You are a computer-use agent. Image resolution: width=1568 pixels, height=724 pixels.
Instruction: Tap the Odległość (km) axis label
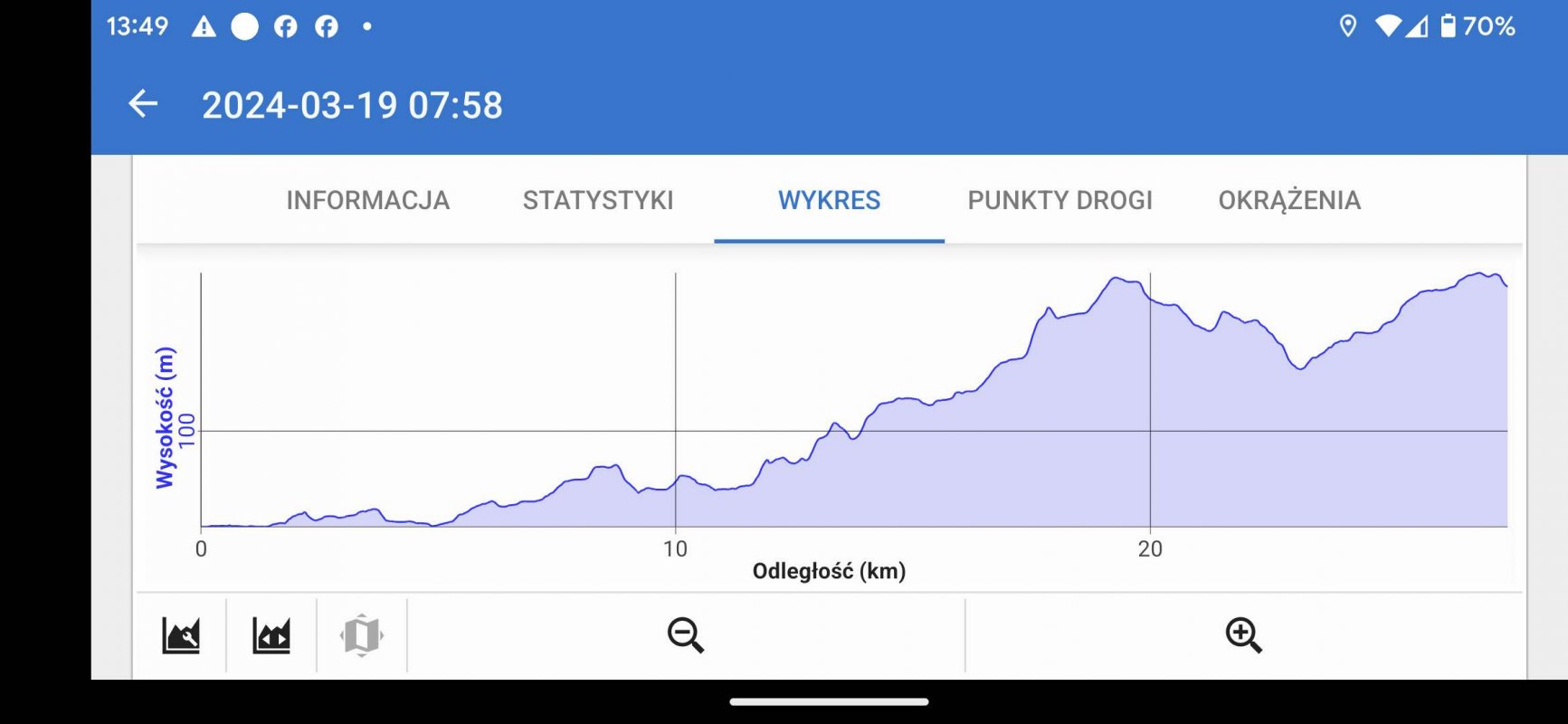[x=829, y=571]
